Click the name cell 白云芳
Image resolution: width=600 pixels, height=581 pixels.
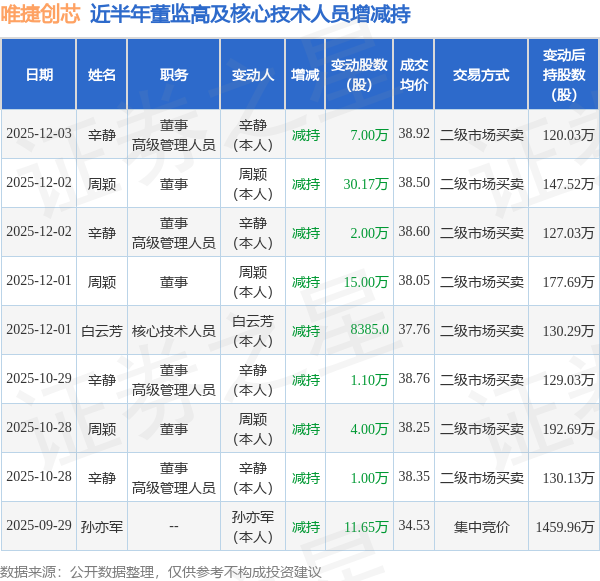click(x=102, y=331)
